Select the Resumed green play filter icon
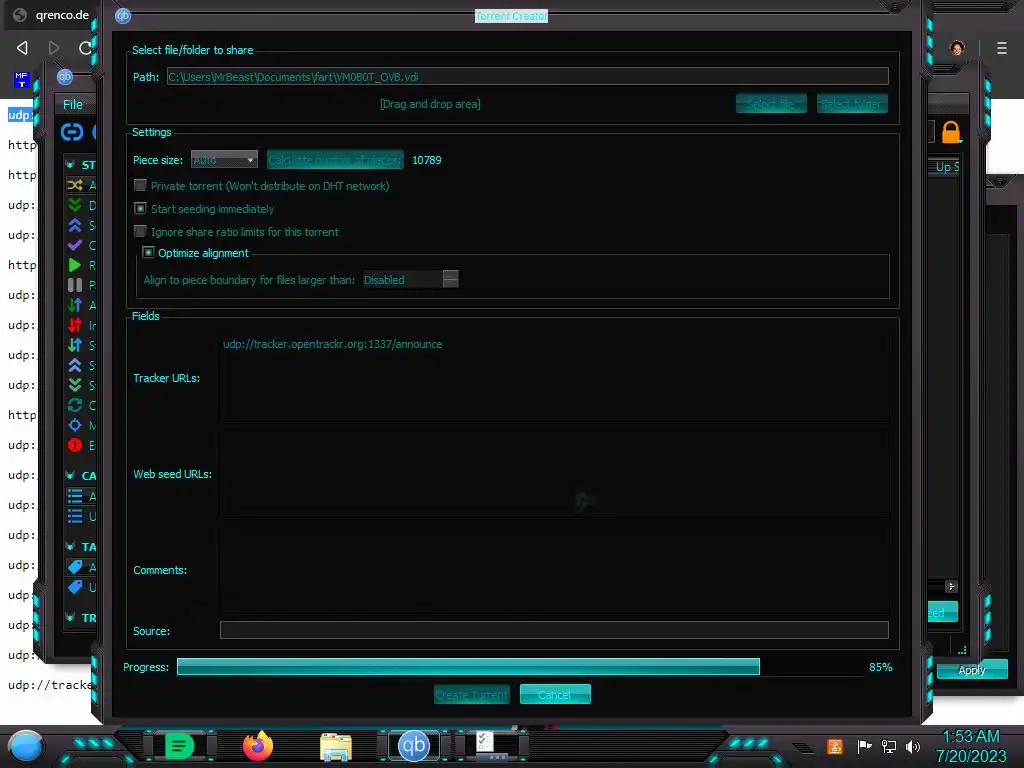1024x768 pixels. click(74, 265)
